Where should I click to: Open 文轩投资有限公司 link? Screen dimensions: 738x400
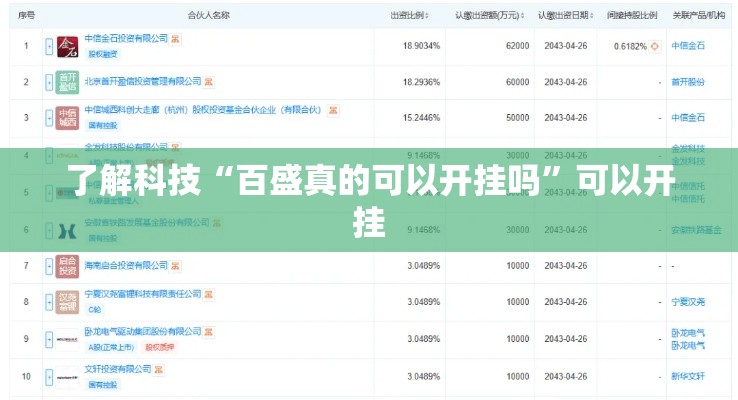tap(118, 369)
